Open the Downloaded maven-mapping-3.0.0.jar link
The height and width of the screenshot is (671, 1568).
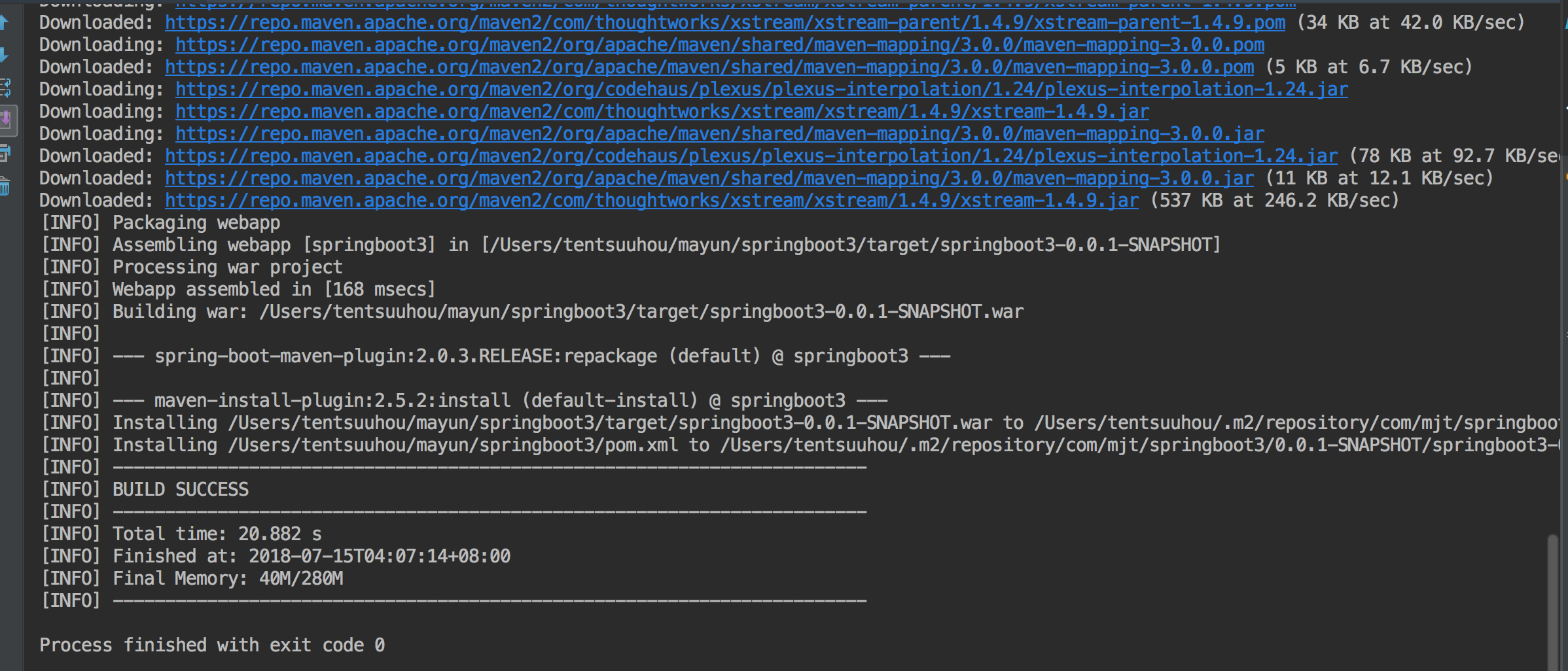[x=709, y=179]
